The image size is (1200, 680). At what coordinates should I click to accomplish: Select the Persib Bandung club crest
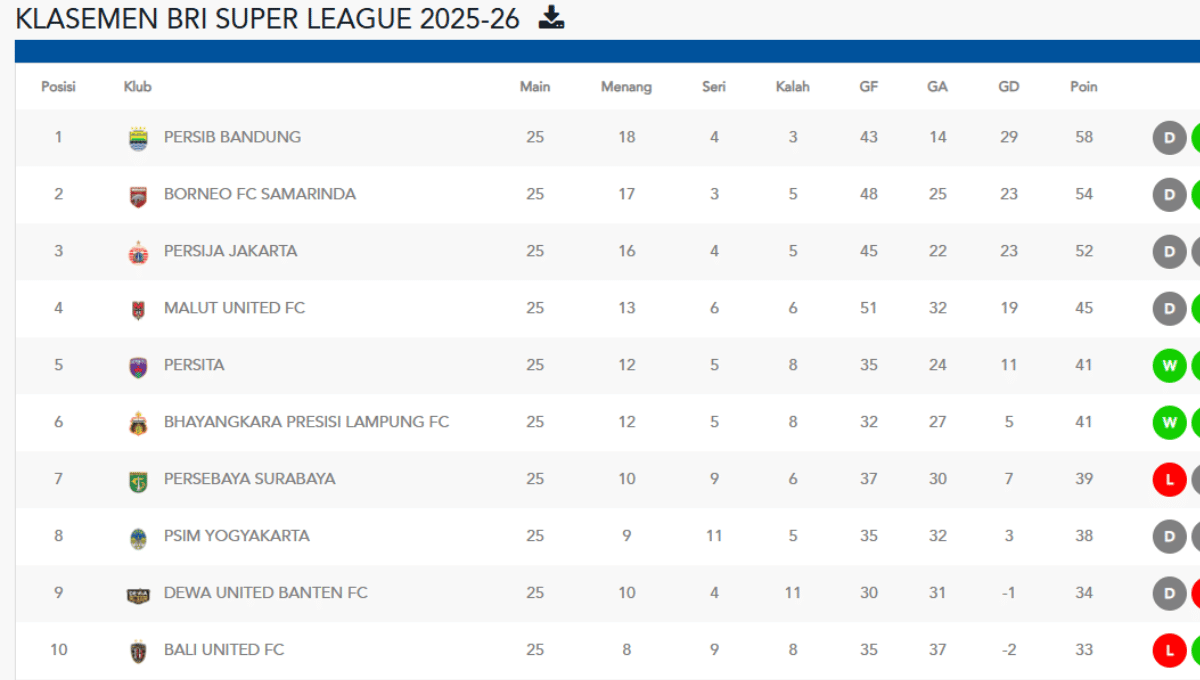click(135, 137)
